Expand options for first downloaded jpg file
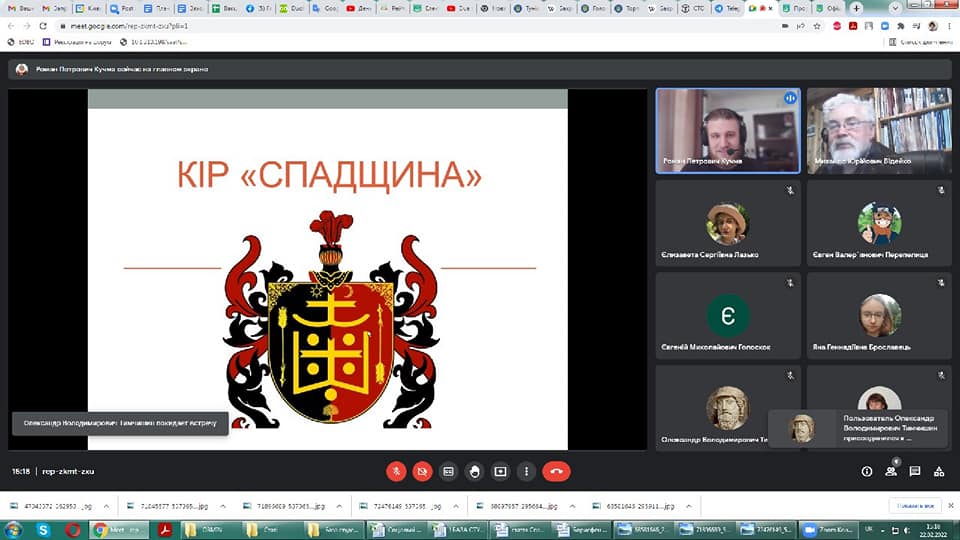The height and width of the screenshot is (540, 960). pos(106,507)
